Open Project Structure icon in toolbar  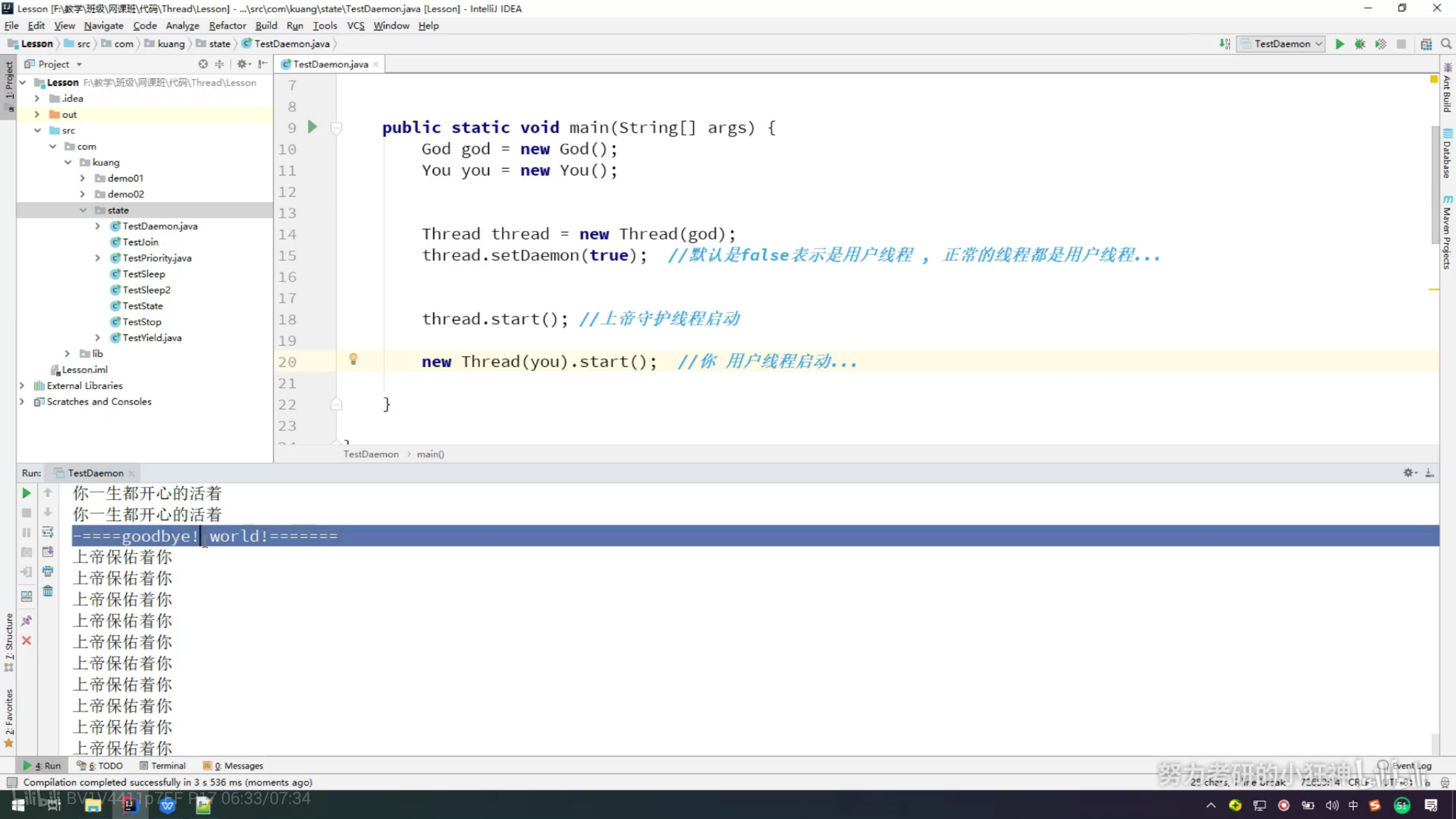point(1426,44)
